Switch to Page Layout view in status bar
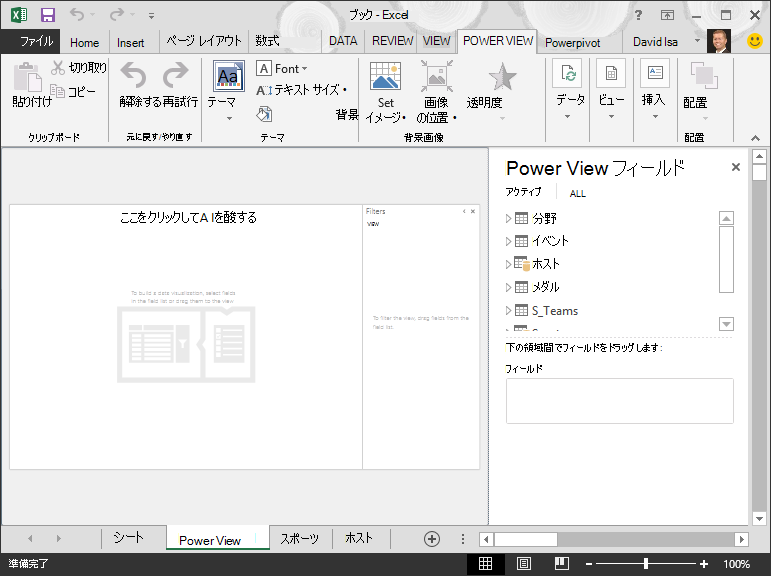The width and height of the screenshot is (771, 576). pos(524,564)
